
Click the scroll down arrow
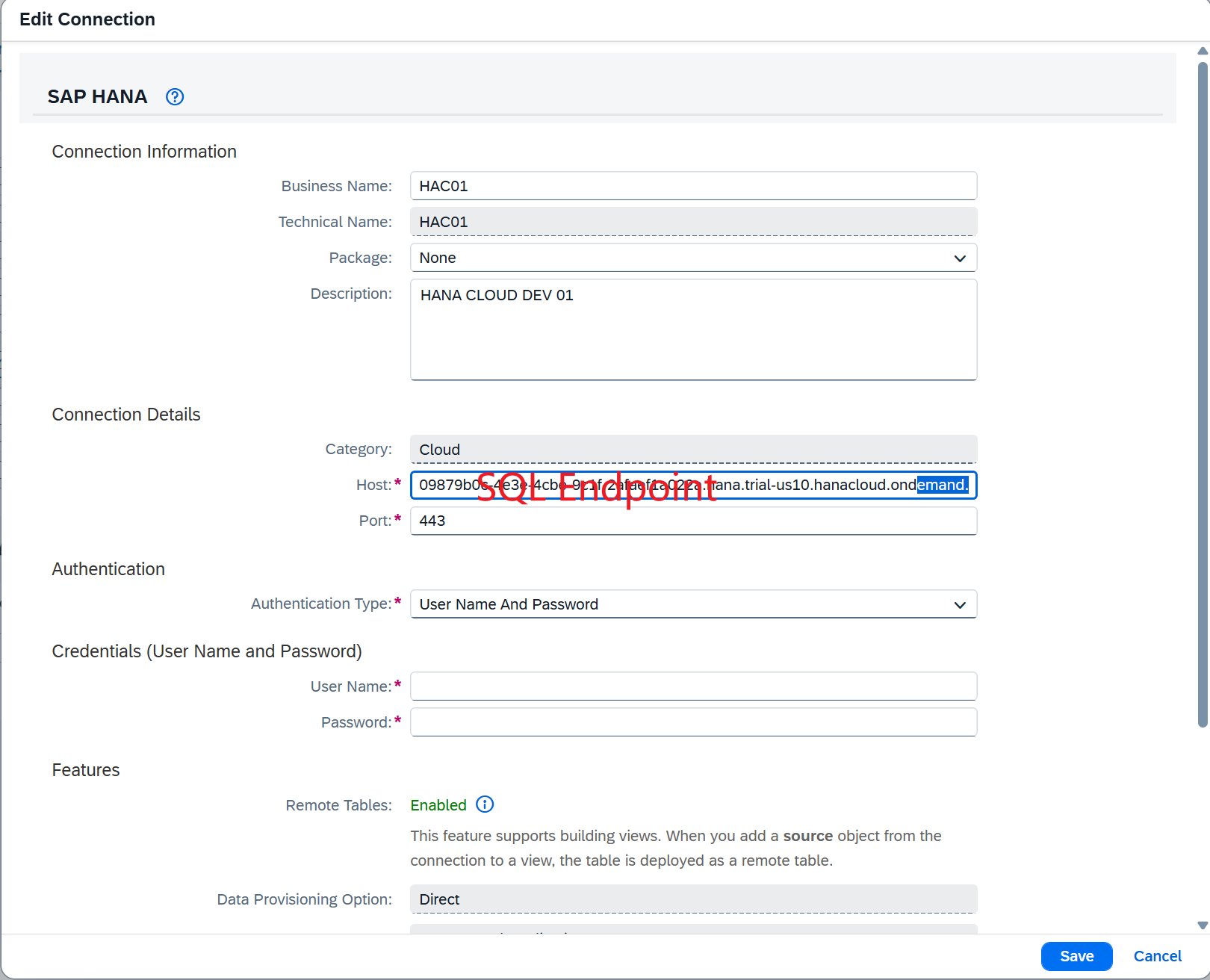pyautogui.click(x=1203, y=925)
